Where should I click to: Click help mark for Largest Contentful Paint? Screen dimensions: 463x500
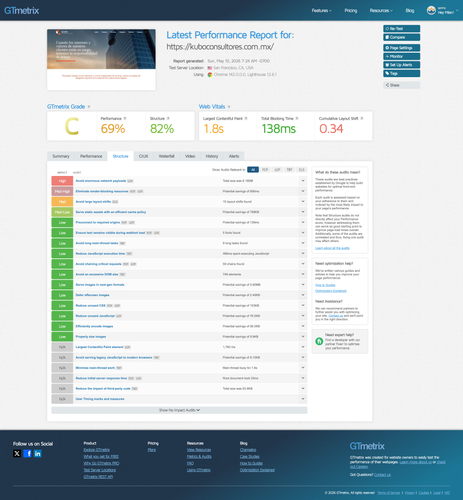pyautogui.click(x=246, y=118)
